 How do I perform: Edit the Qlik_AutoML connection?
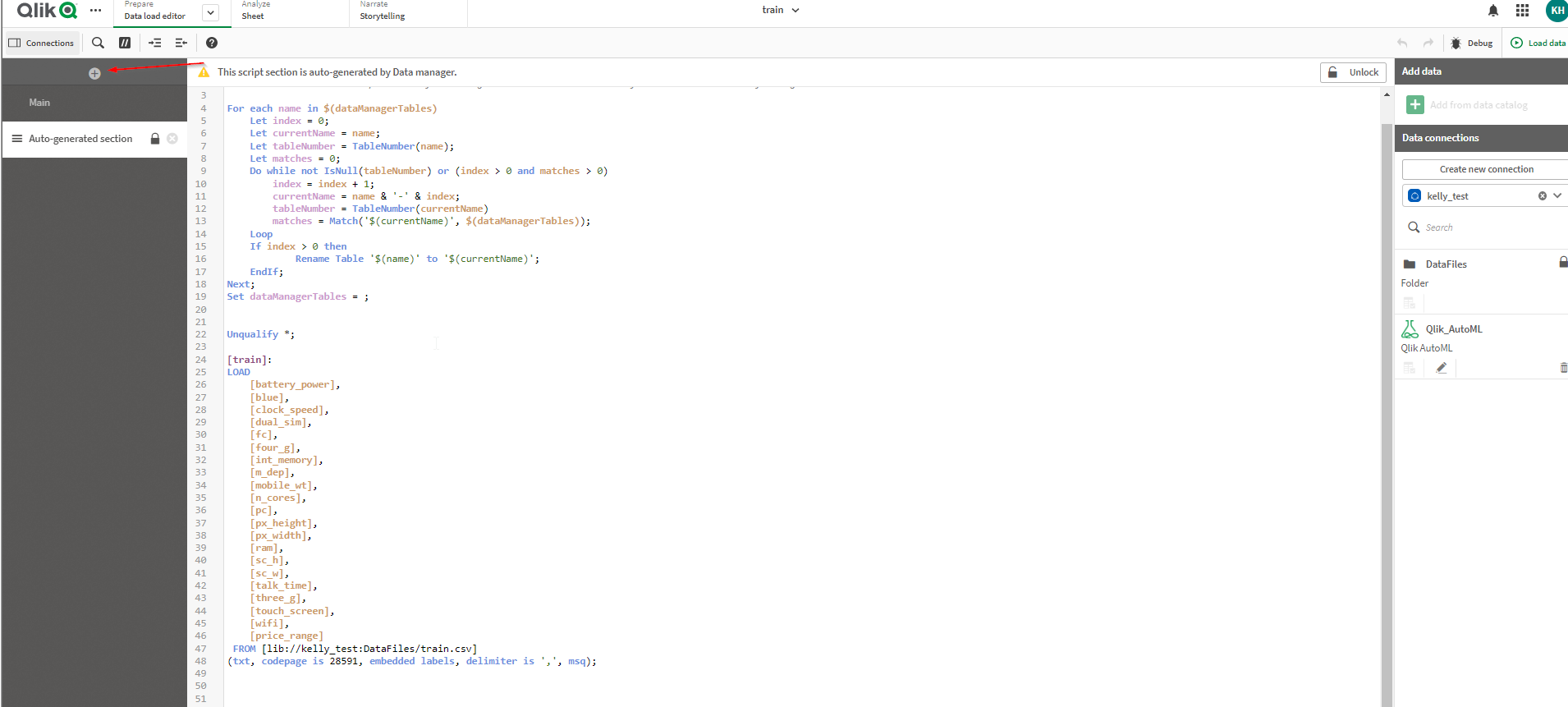coord(1441,368)
